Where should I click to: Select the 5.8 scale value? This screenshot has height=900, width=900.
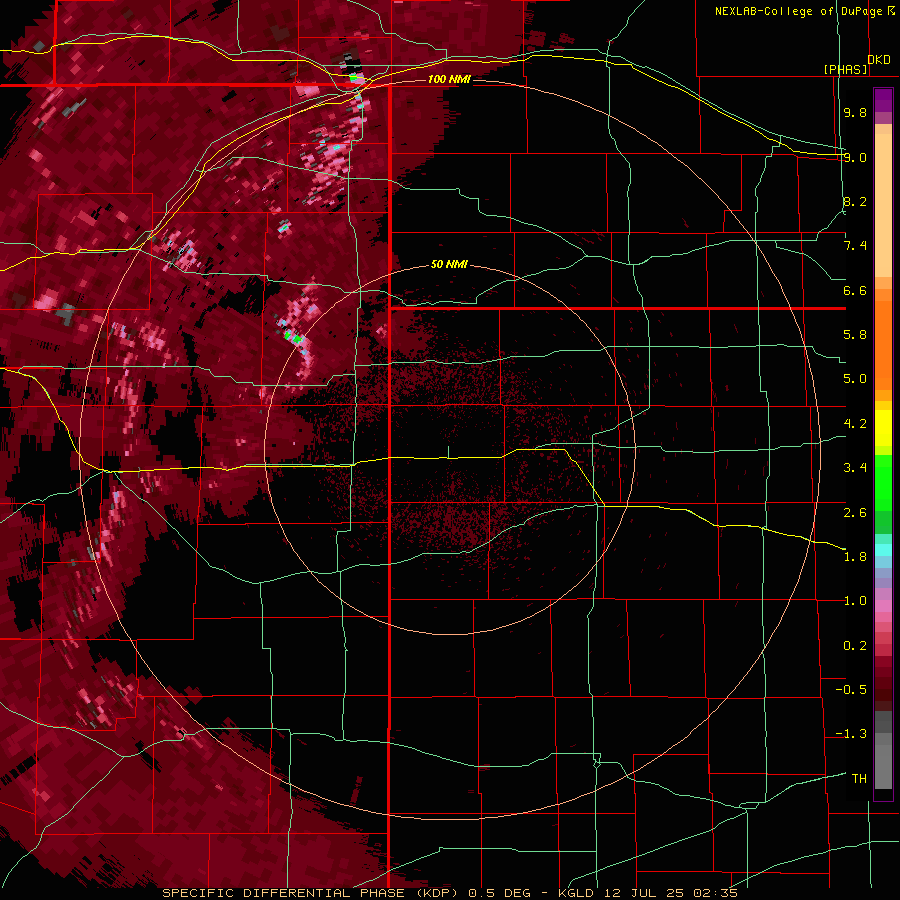point(855,335)
